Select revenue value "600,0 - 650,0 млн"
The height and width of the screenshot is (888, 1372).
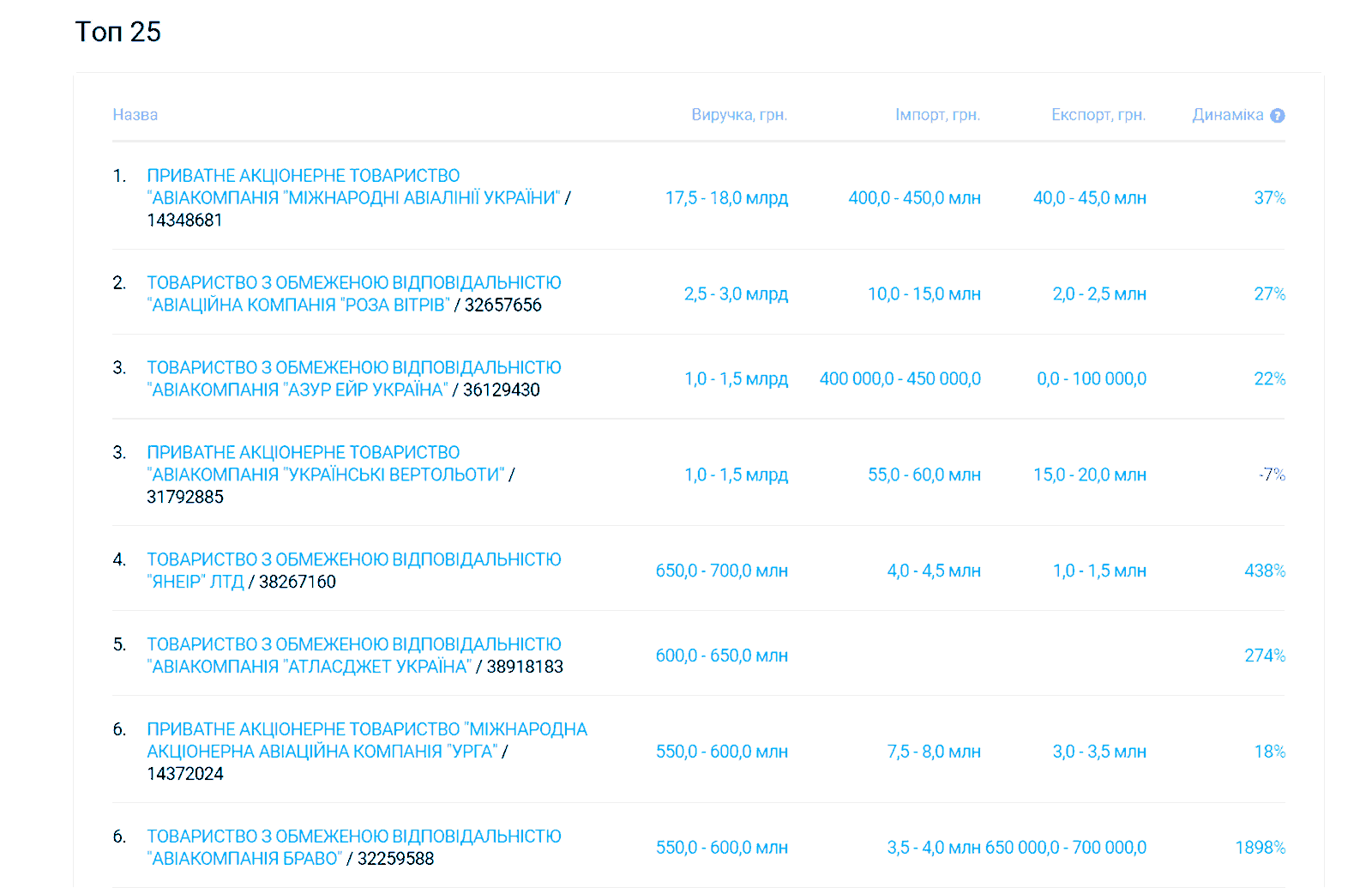(721, 656)
